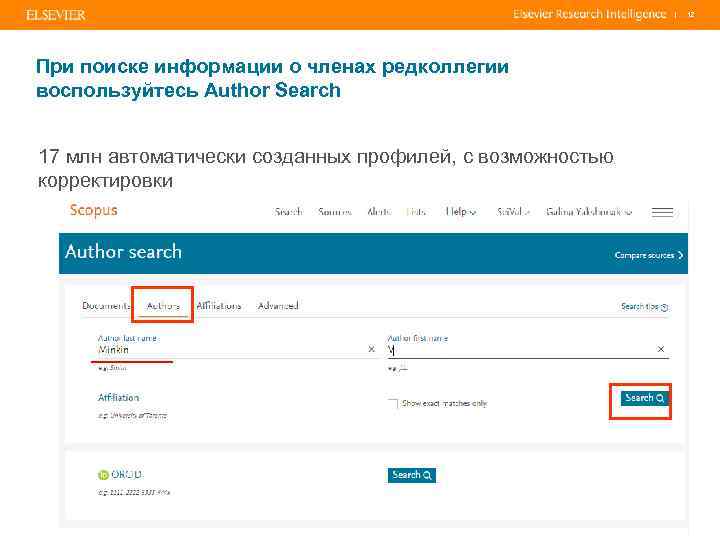720x540 pixels.
Task: Click the Elsevier Research Intelligence header text
Action: [x=589, y=14]
